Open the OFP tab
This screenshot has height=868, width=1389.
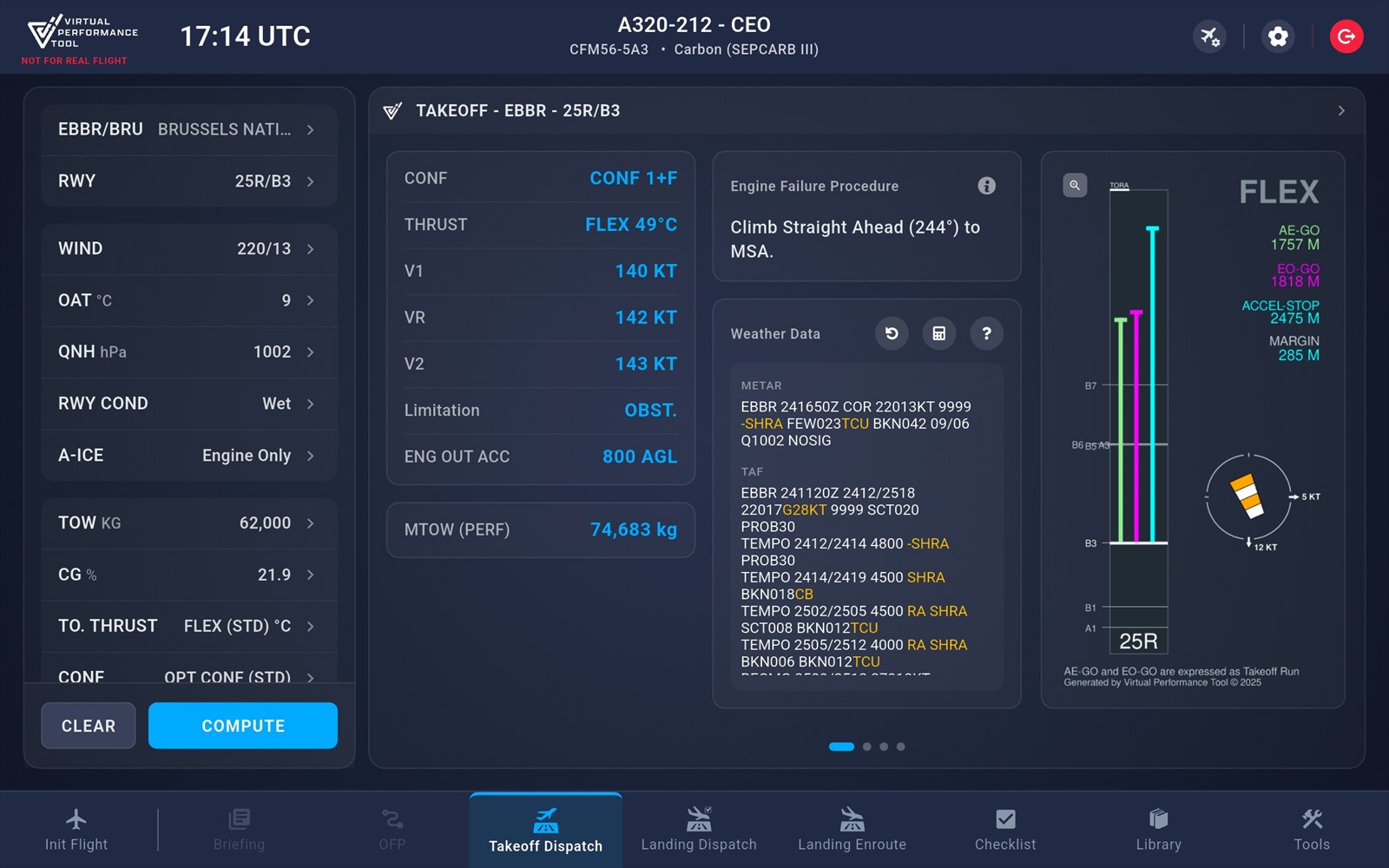coord(392,830)
